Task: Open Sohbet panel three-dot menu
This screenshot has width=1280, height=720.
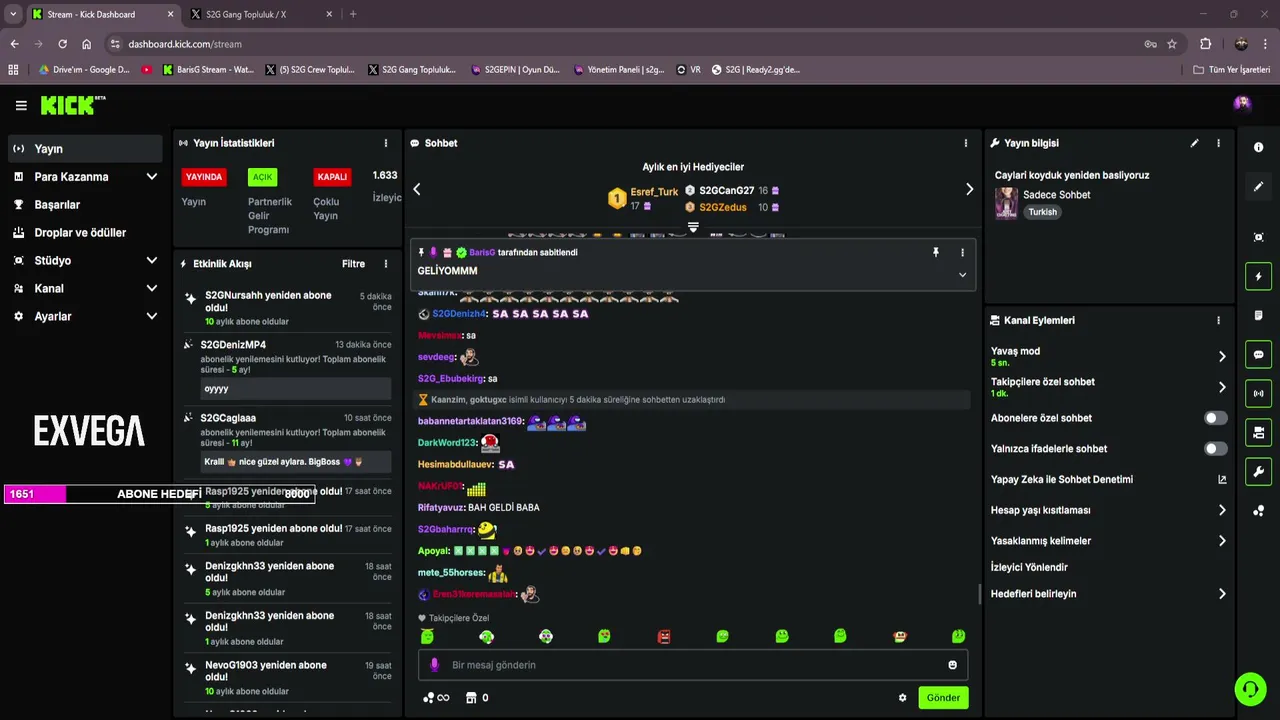Action: point(966,143)
